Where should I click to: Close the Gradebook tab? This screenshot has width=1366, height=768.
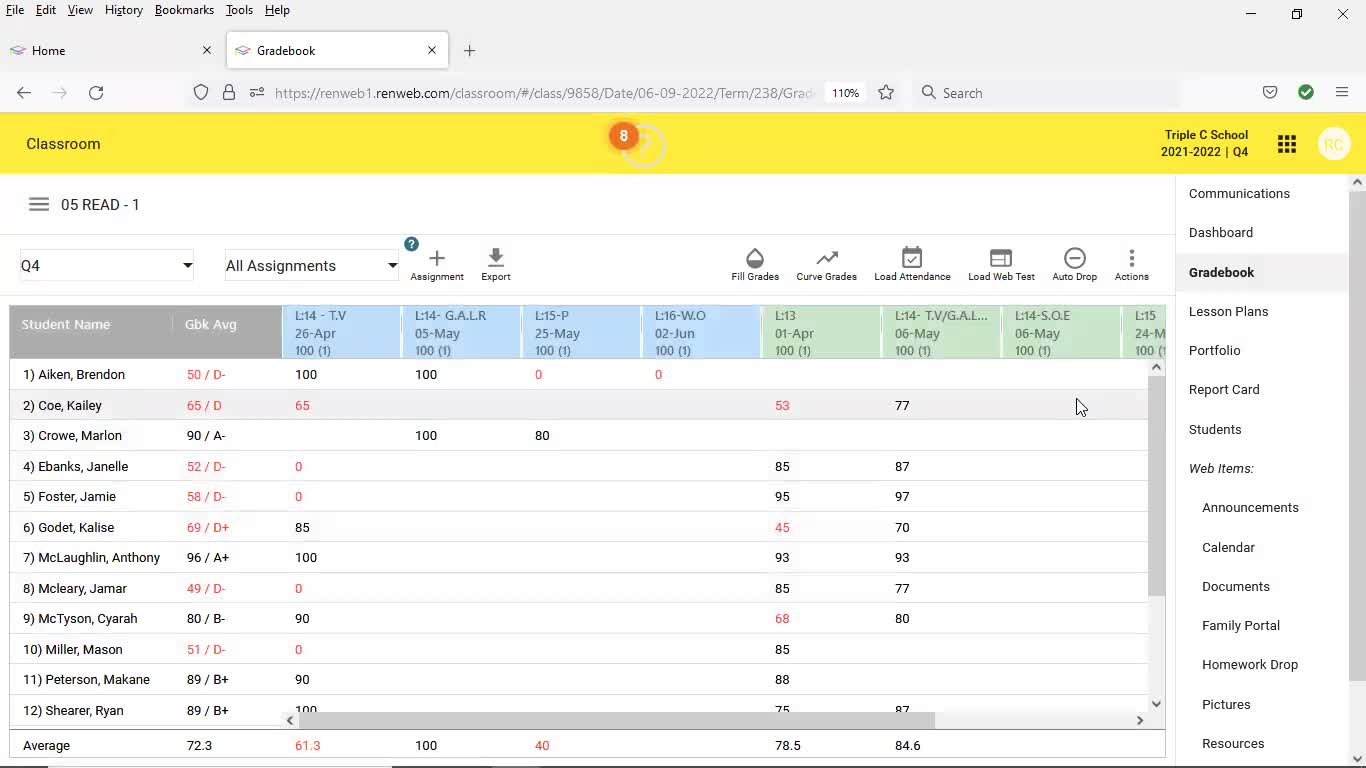coord(432,50)
